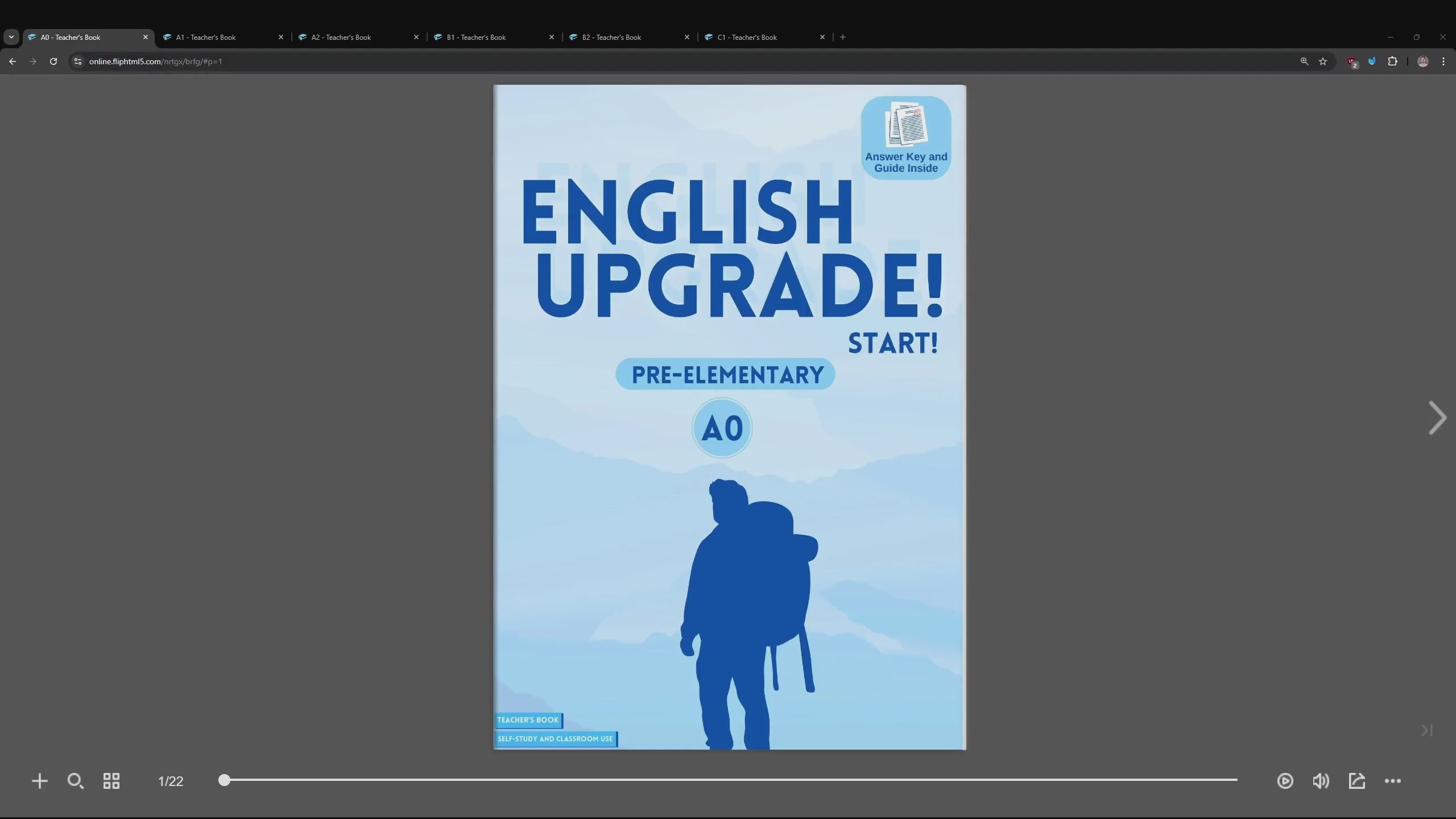The image size is (1456, 819).
Task: Click SELF-STUDY AND CLASSROOM USE label
Action: point(556,739)
